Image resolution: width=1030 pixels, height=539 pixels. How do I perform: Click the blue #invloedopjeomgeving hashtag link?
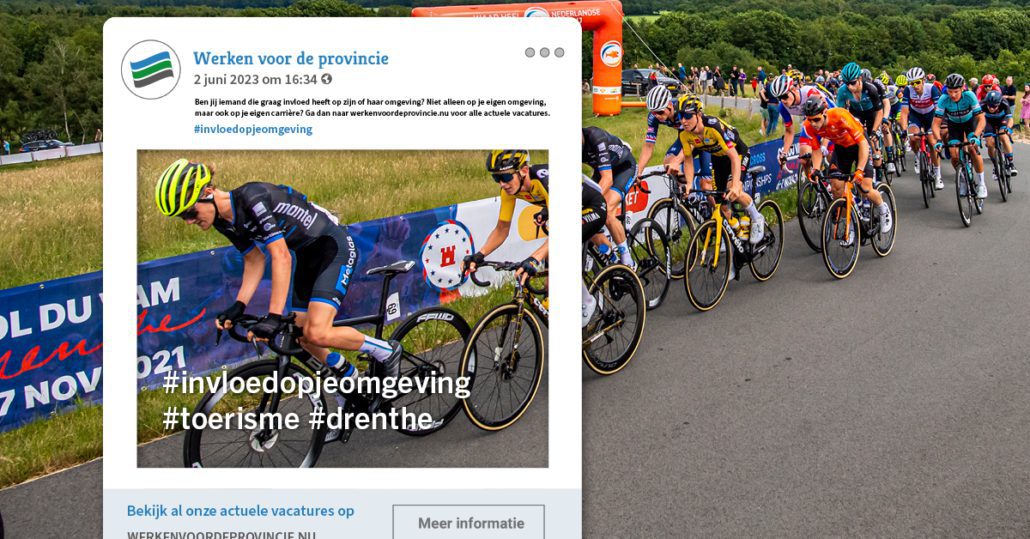pos(253,129)
